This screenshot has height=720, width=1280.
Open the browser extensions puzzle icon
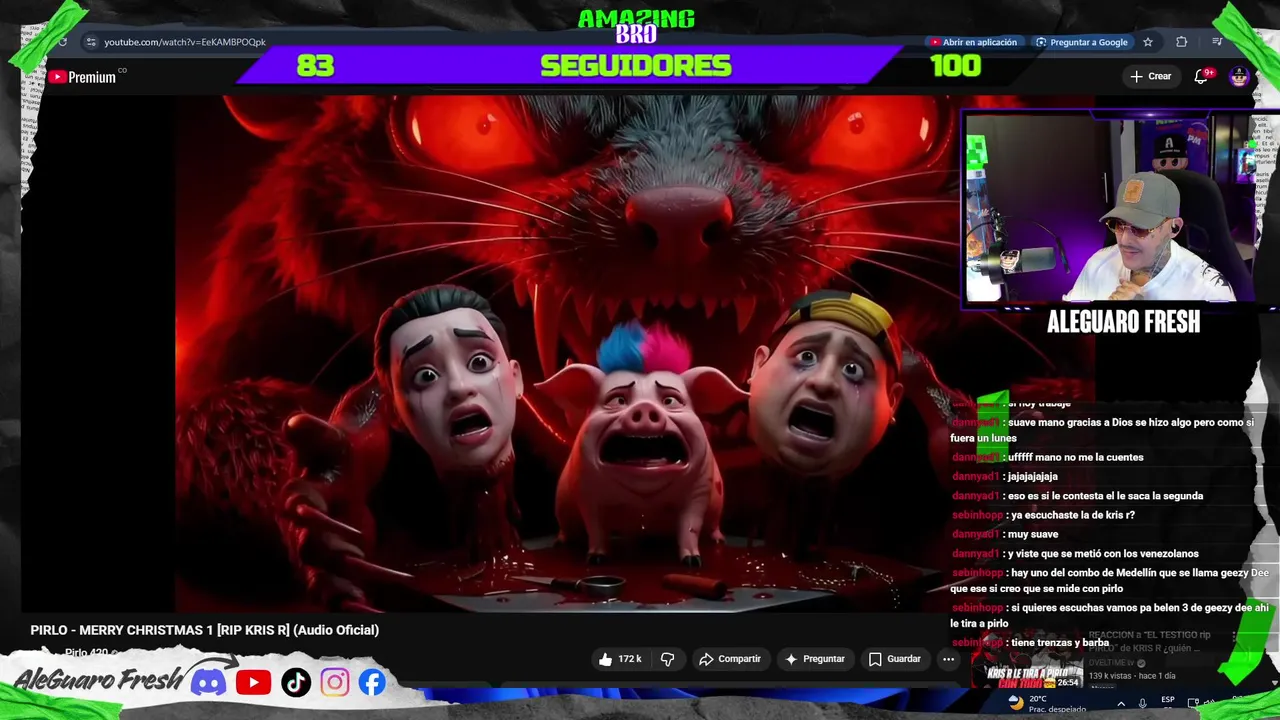pos(1182,42)
